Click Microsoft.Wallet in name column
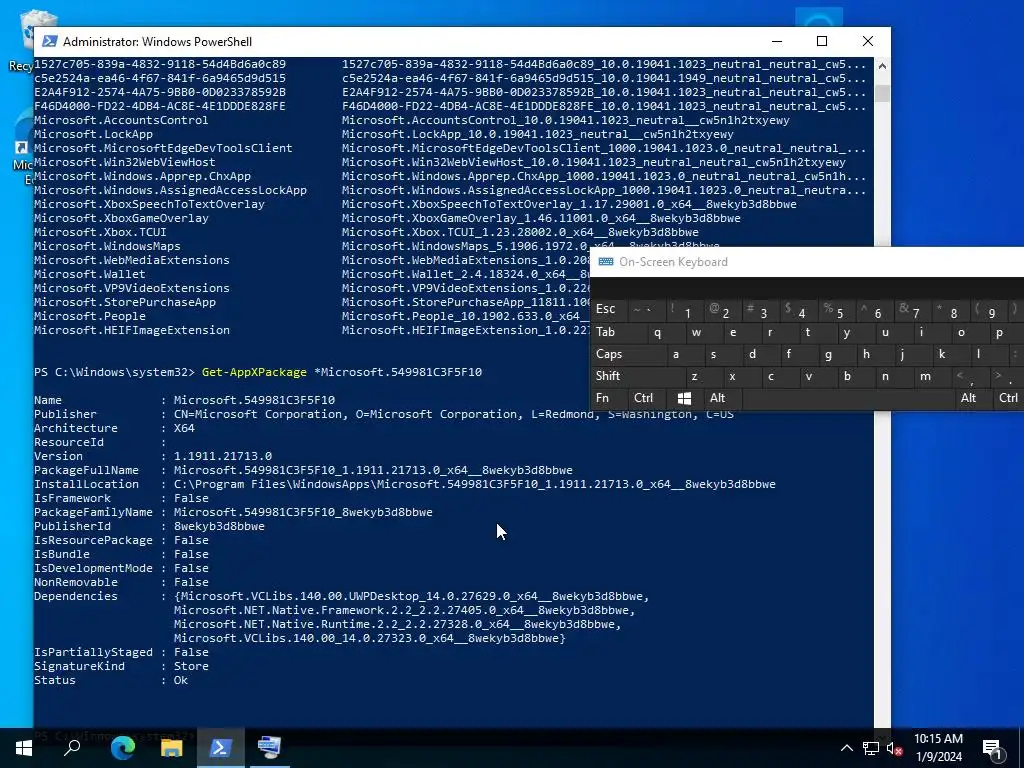This screenshot has width=1024, height=768. coord(89,274)
